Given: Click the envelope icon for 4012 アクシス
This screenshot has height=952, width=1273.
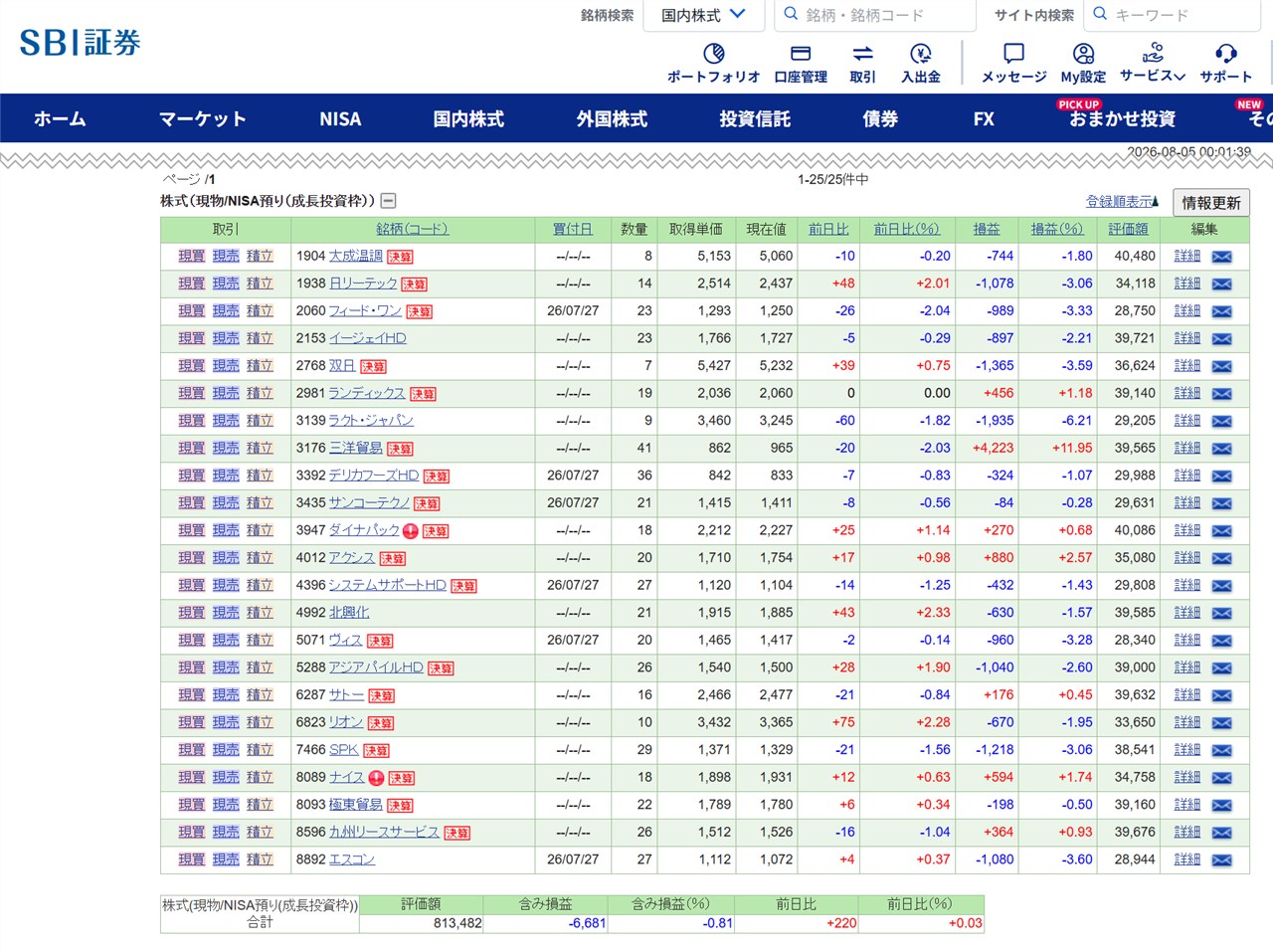Looking at the screenshot, I should 1222,558.
